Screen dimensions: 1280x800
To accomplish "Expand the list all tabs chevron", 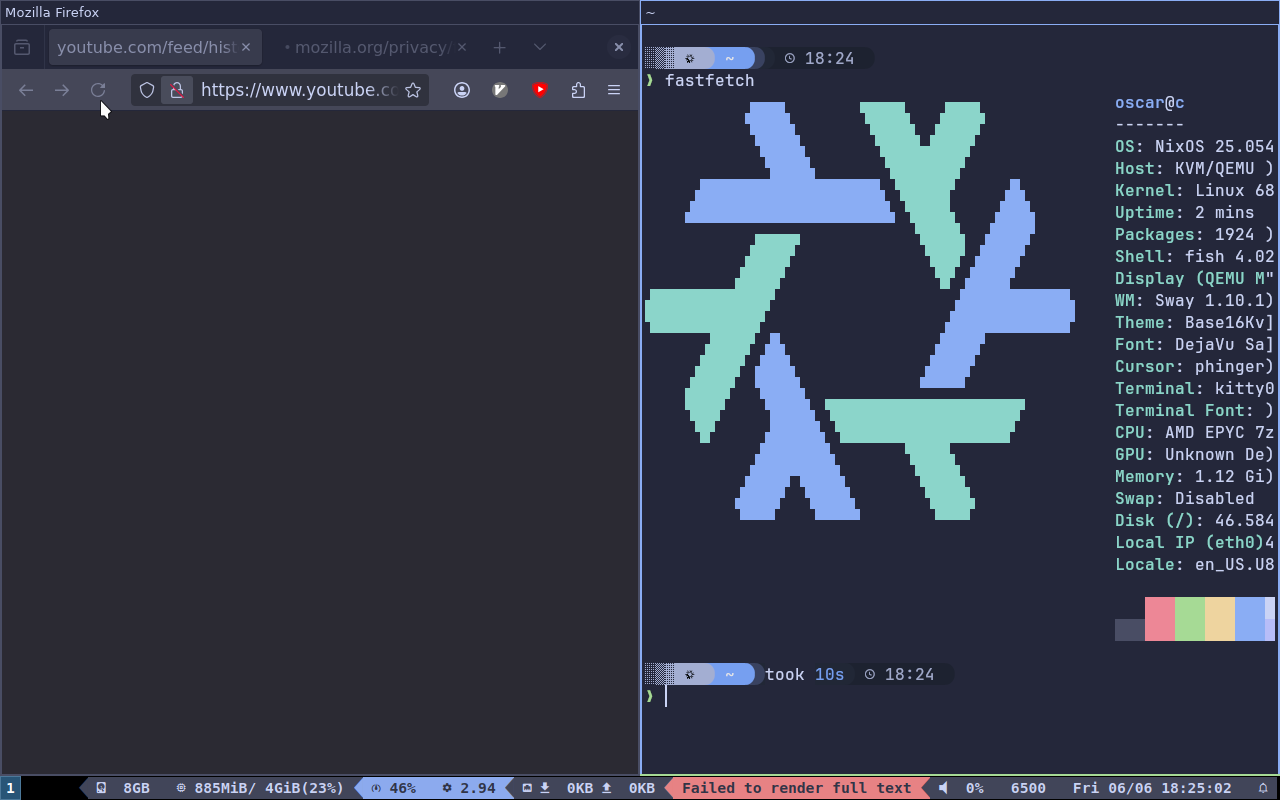I will 540,47.
